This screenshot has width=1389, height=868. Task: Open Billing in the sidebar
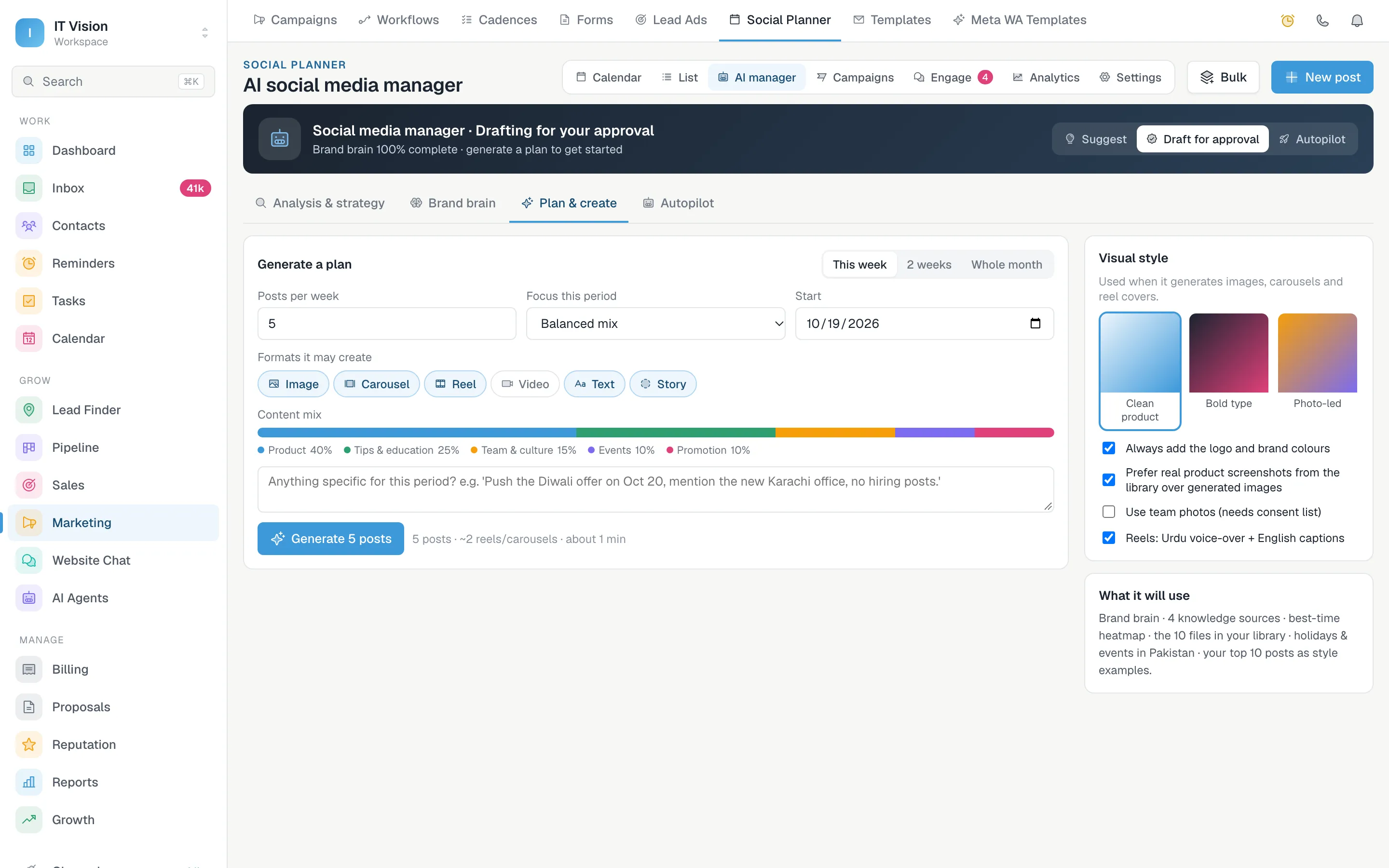point(113,669)
